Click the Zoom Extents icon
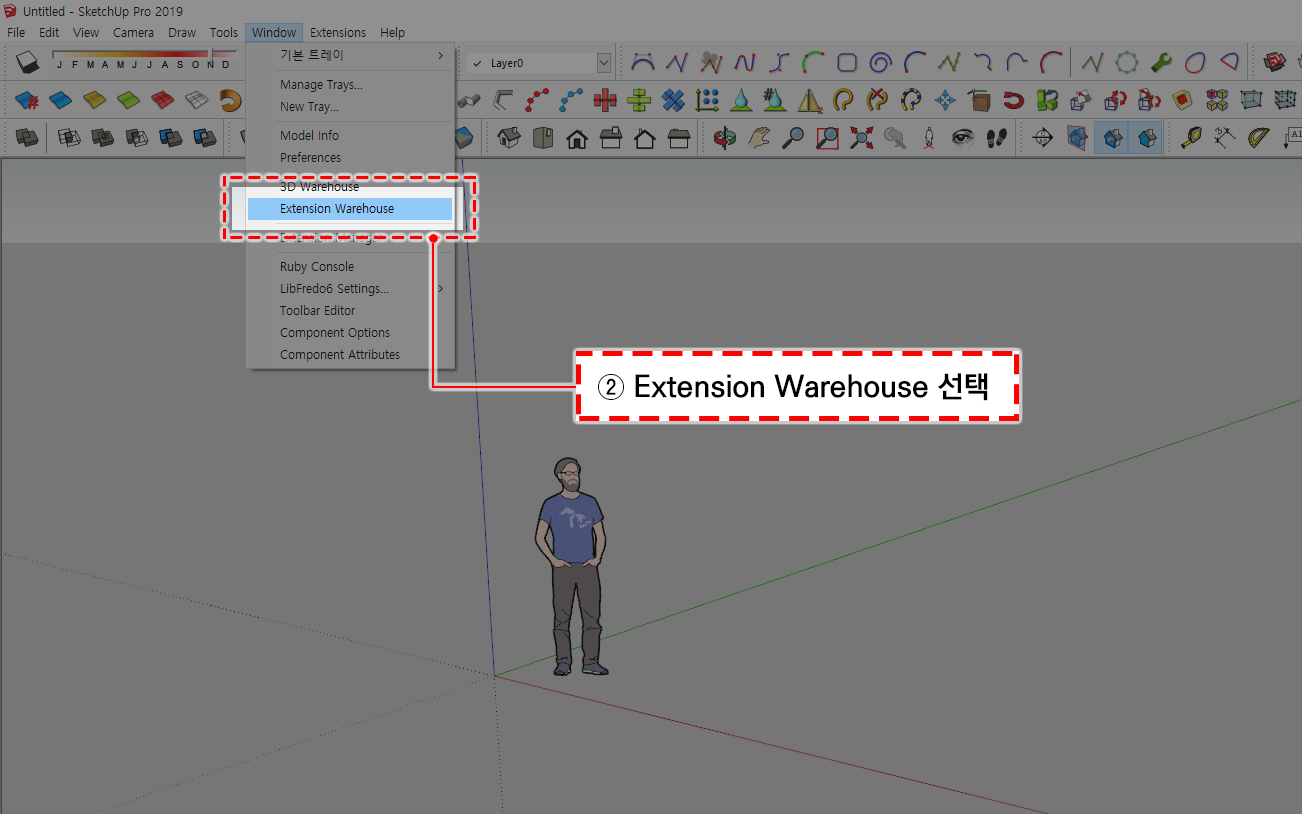This screenshot has height=814, width=1302. (x=861, y=138)
